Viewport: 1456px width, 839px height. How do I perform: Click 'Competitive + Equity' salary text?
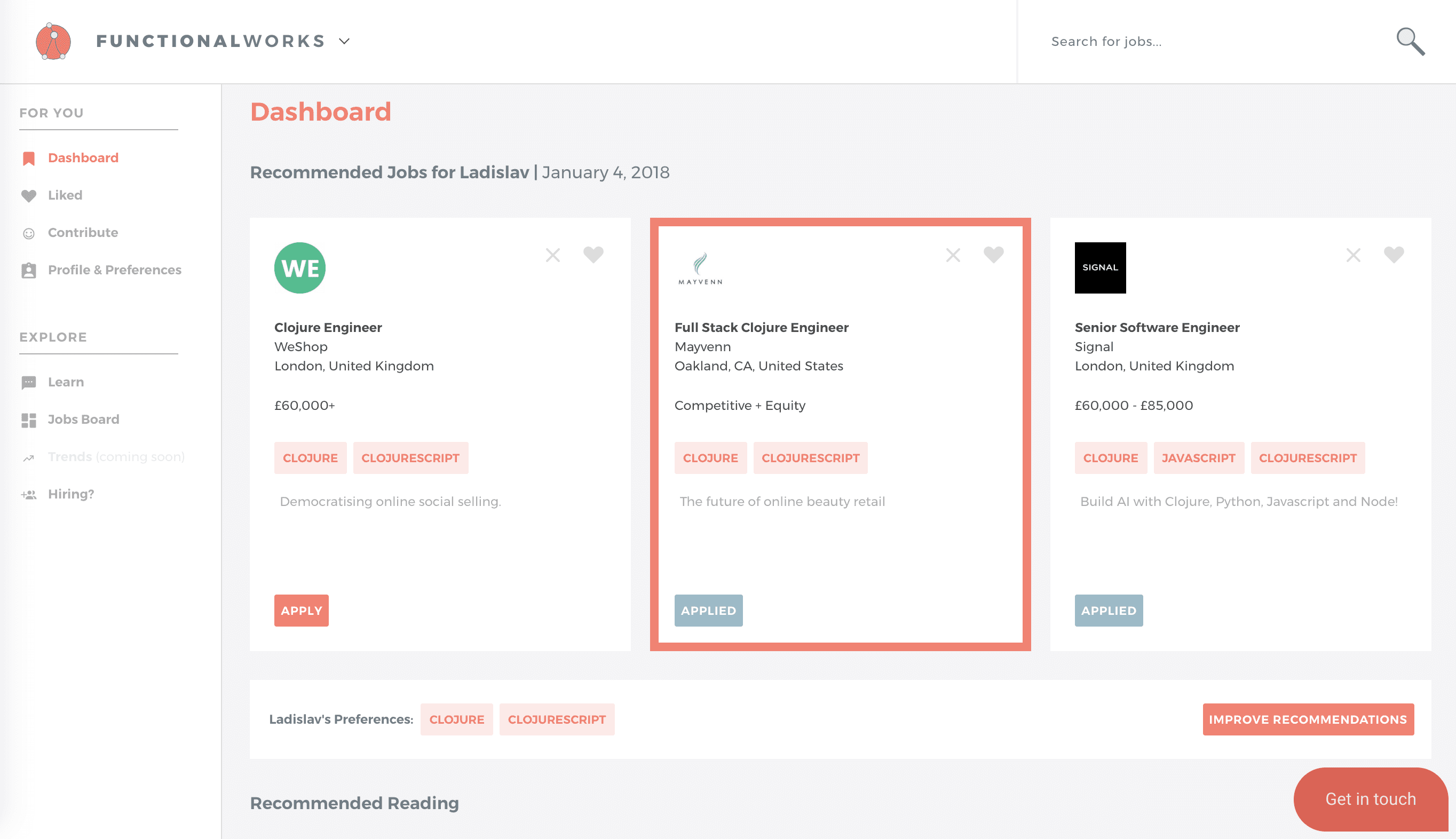(x=740, y=406)
